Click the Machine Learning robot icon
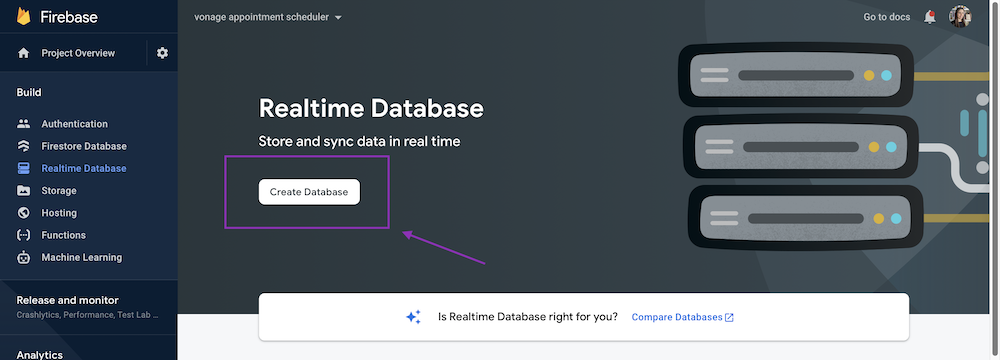 24,257
